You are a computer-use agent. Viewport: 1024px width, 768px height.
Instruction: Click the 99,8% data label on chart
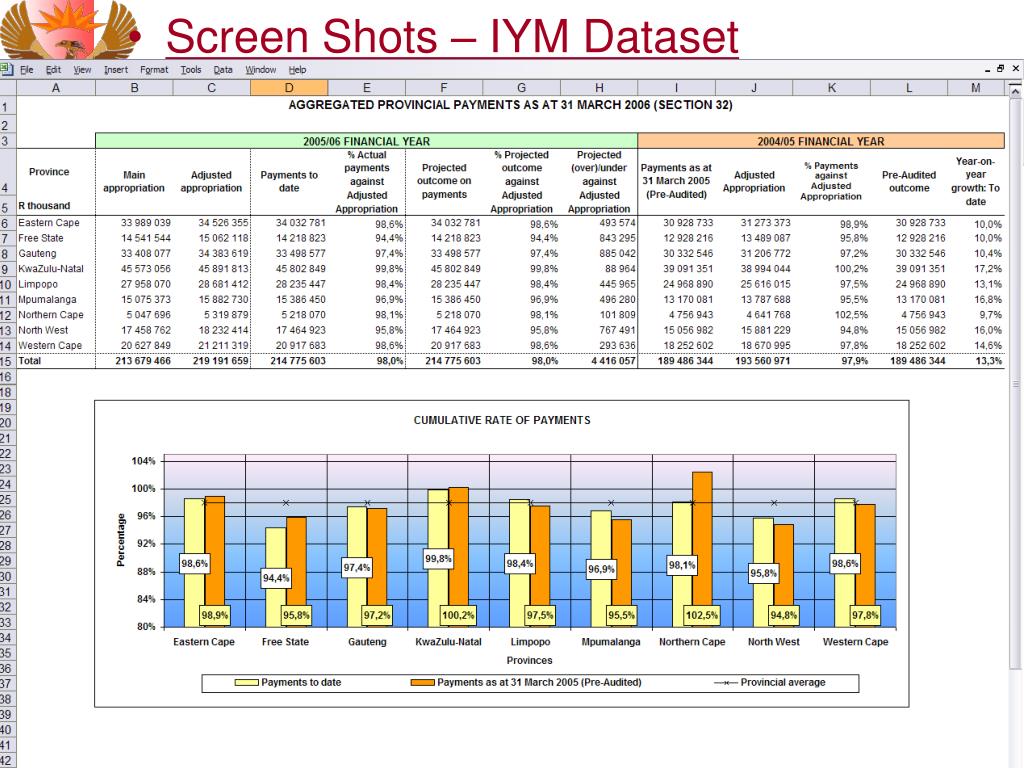pyautogui.click(x=438, y=559)
